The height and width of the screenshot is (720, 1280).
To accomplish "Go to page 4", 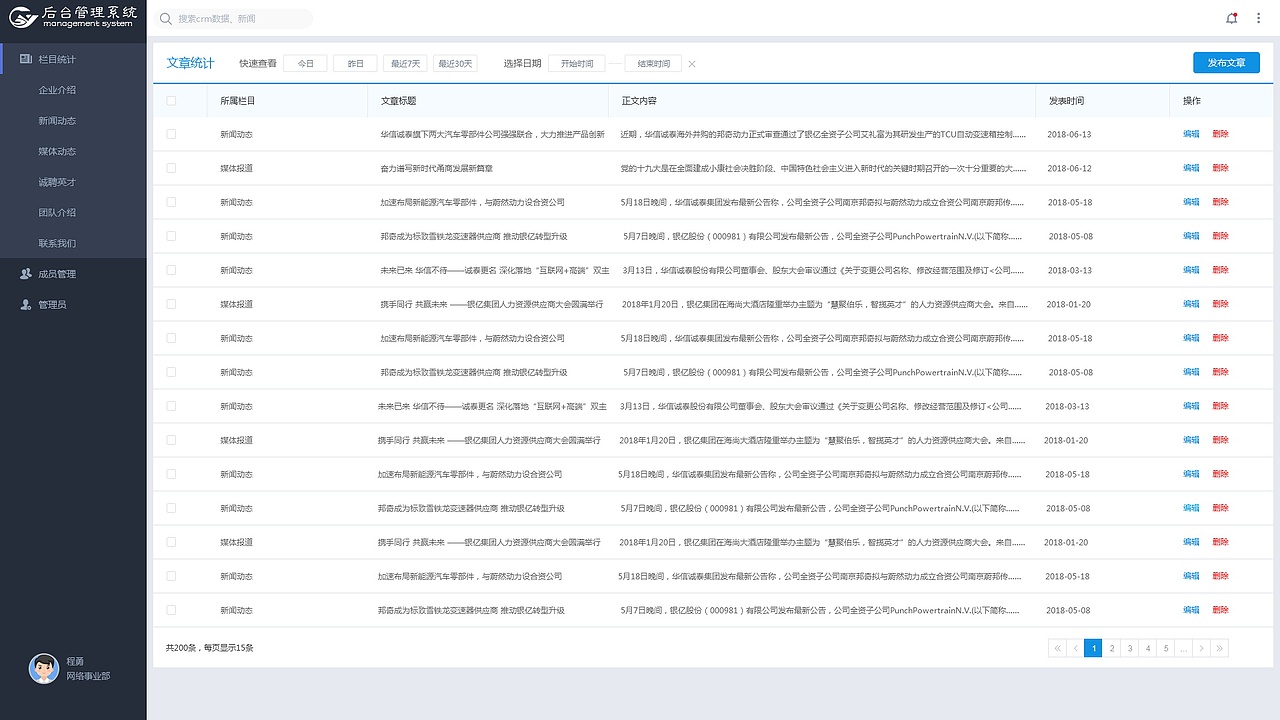I will click(x=1148, y=648).
